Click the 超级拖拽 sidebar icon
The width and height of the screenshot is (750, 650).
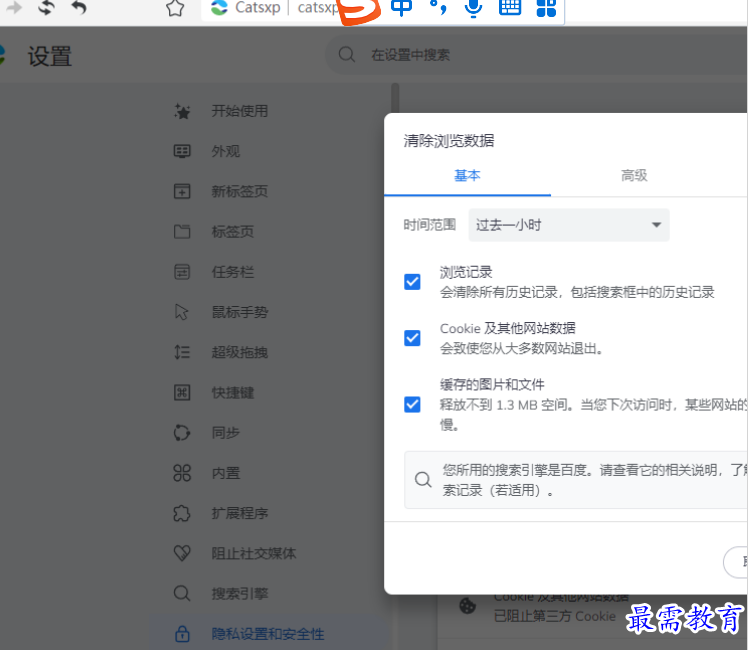coord(182,353)
